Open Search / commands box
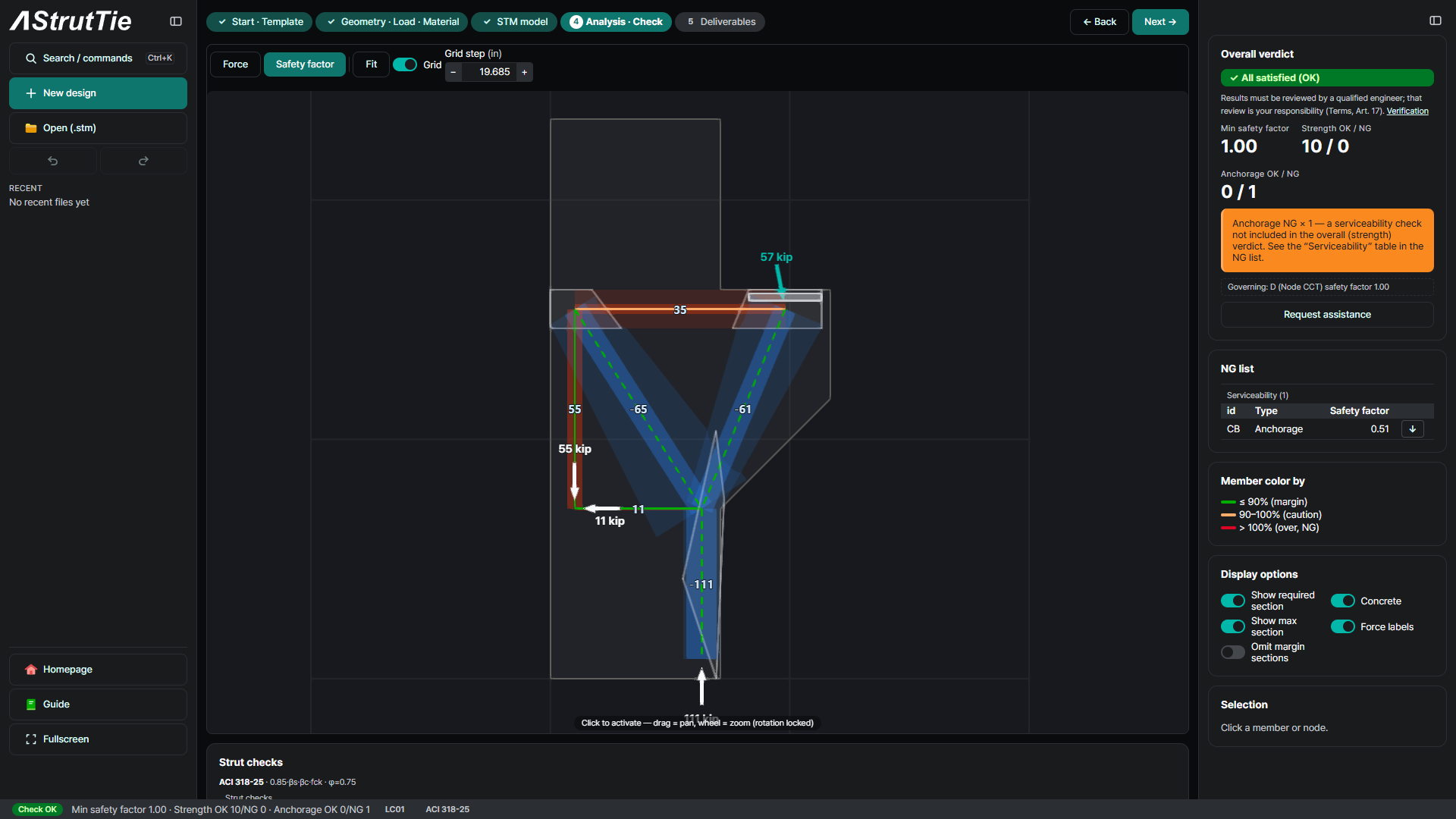 click(98, 58)
